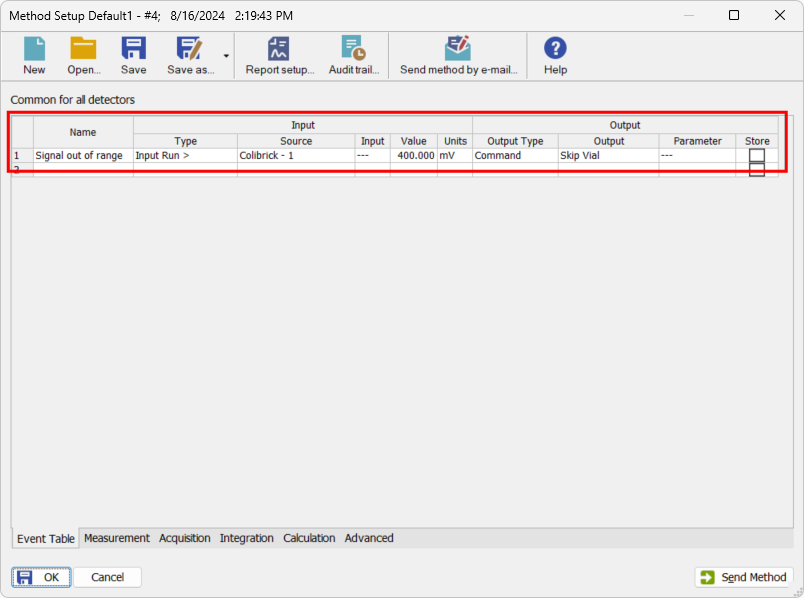Expand the Save as dropdown arrow

226,56
